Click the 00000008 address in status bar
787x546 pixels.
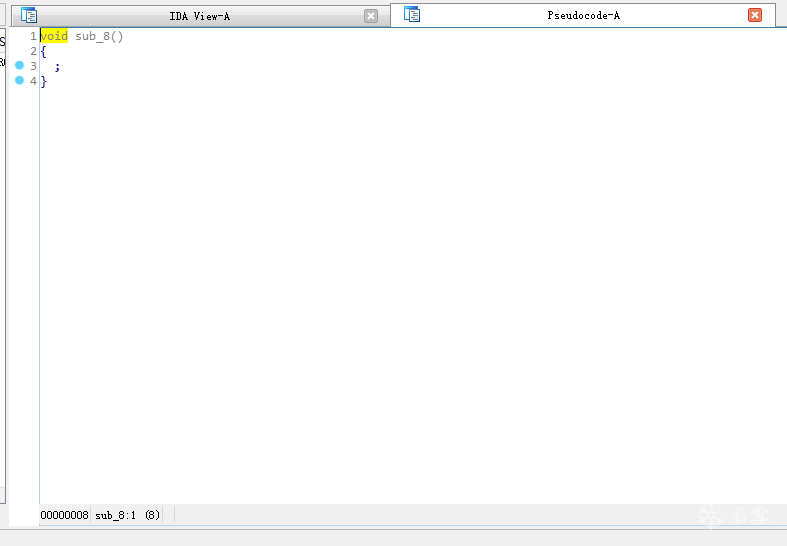click(x=64, y=515)
